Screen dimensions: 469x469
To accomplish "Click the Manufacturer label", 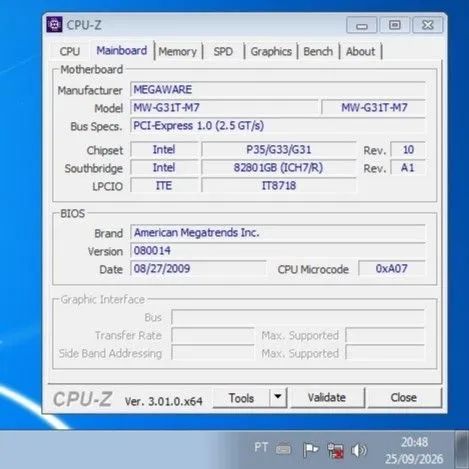I will (x=90, y=90).
